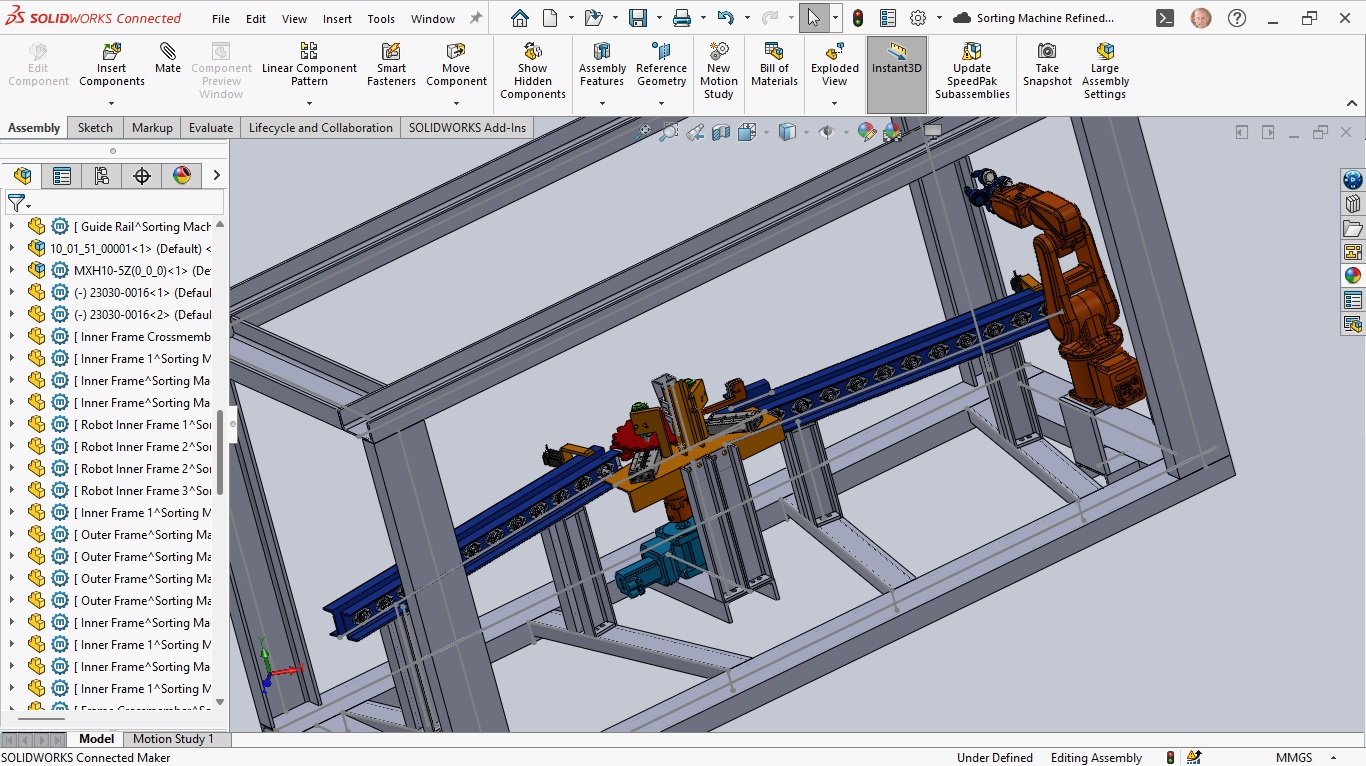Image resolution: width=1366 pixels, height=766 pixels.
Task: Open the Insert Components dropdown arrow
Action: [x=111, y=103]
